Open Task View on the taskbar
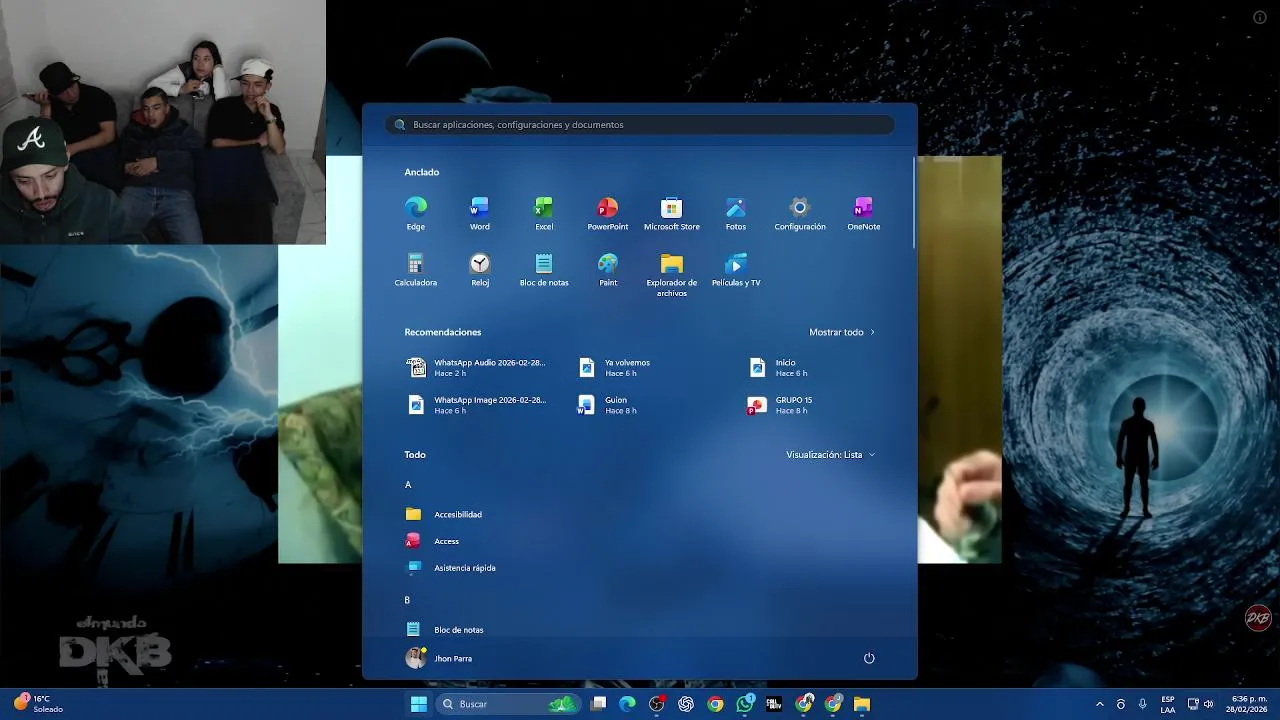Screen dimensions: 1280x720 click(x=598, y=704)
